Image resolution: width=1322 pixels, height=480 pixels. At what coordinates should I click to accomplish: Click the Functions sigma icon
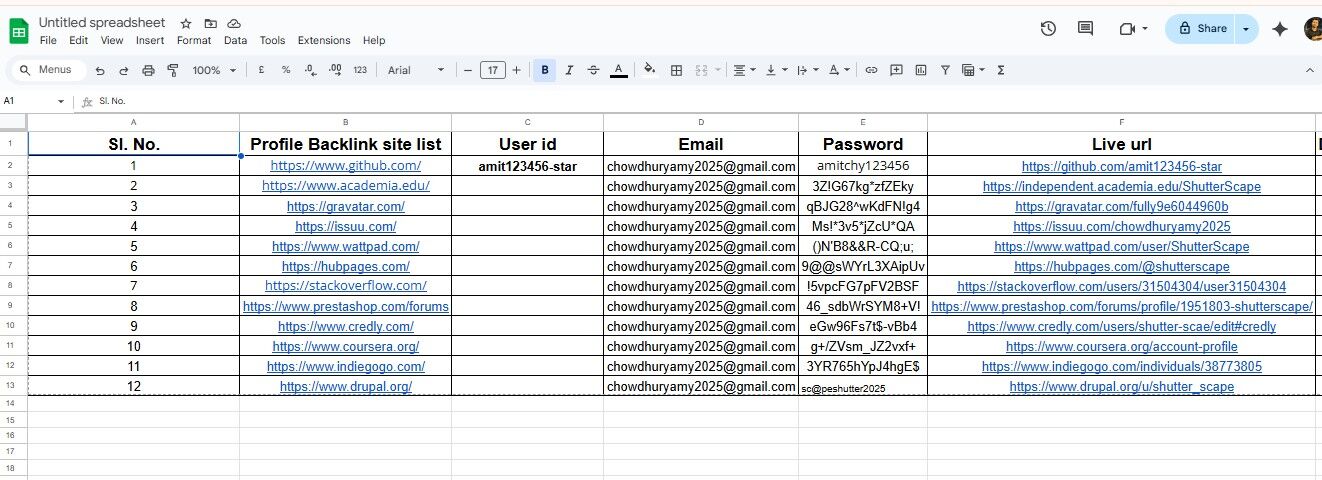click(x=1001, y=70)
